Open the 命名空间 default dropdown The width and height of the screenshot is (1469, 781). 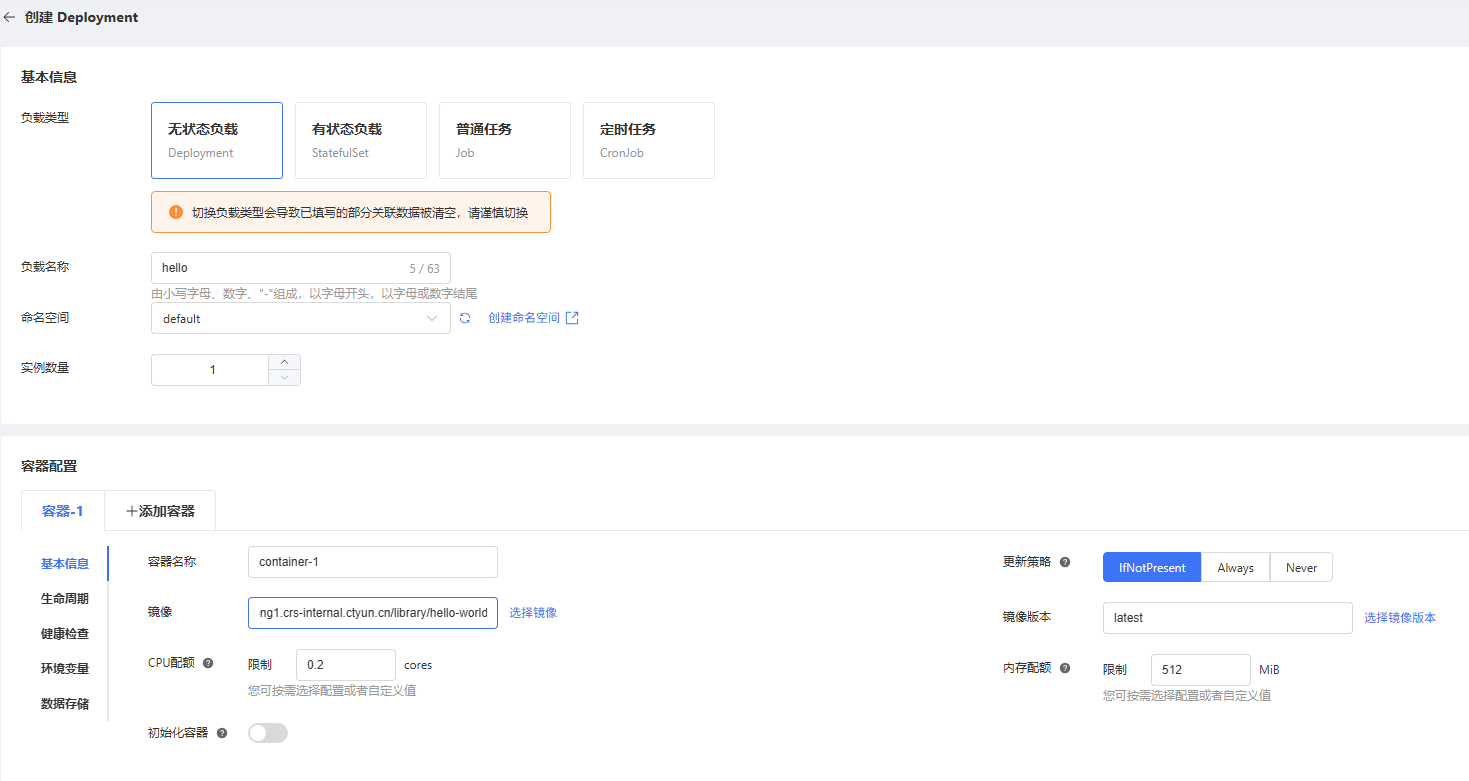pos(300,319)
